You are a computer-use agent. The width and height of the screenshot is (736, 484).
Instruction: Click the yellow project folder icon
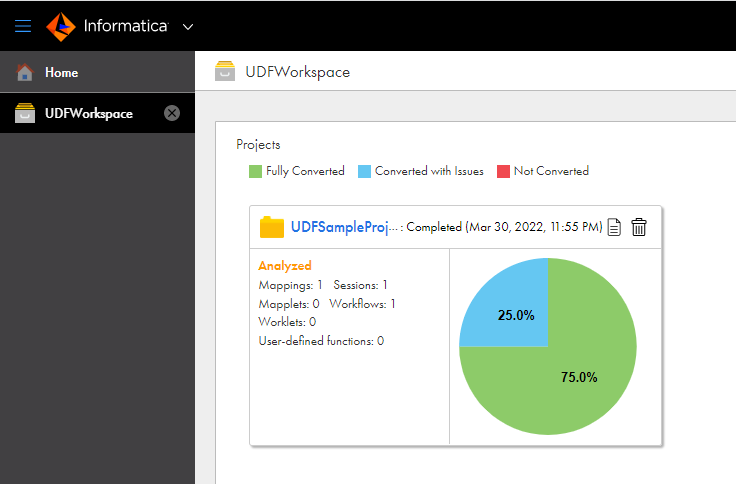click(x=272, y=227)
